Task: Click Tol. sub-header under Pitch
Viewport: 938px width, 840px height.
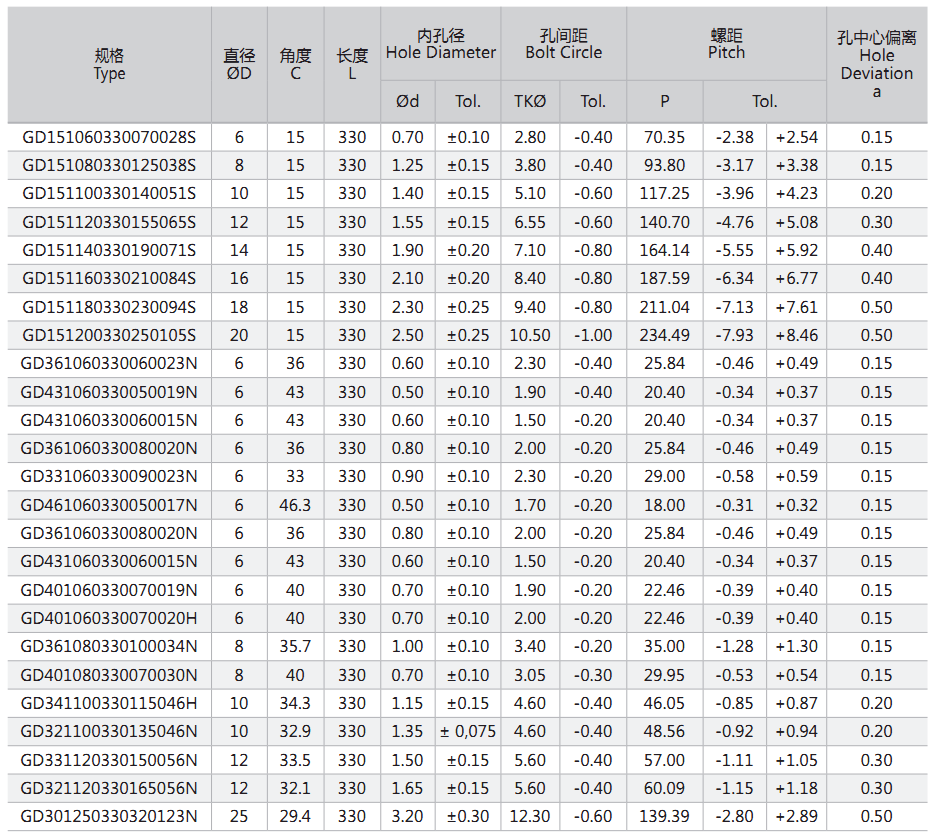Action: pyautogui.click(x=765, y=101)
